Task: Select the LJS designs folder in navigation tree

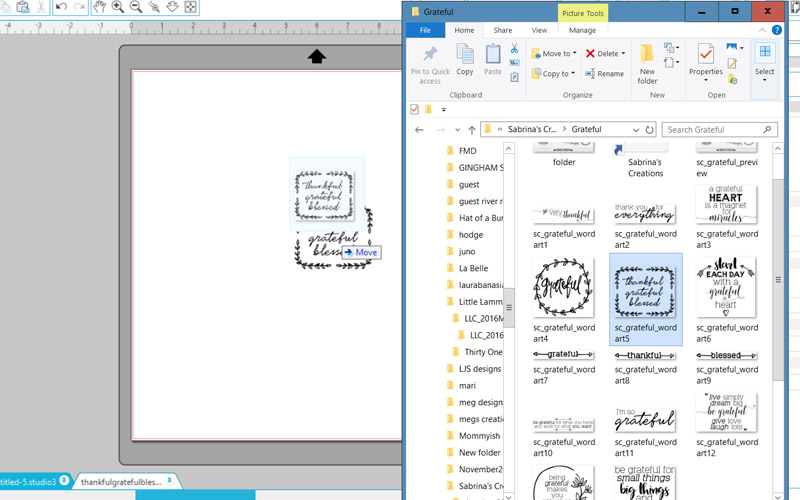Action: click(x=480, y=369)
